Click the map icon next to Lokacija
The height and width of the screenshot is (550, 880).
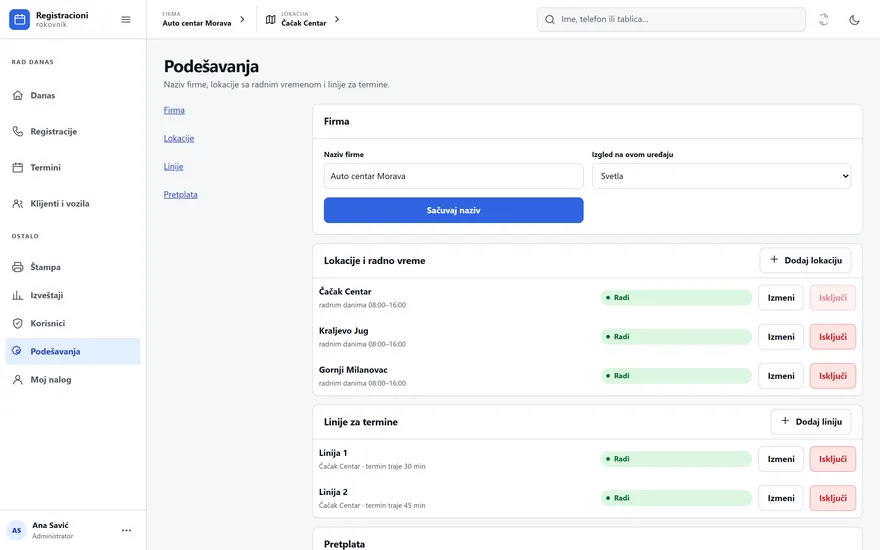(x=271, y=20)
